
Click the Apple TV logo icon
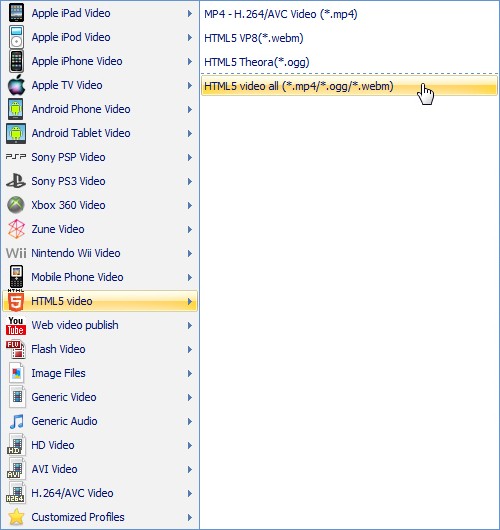pos(16,85)
